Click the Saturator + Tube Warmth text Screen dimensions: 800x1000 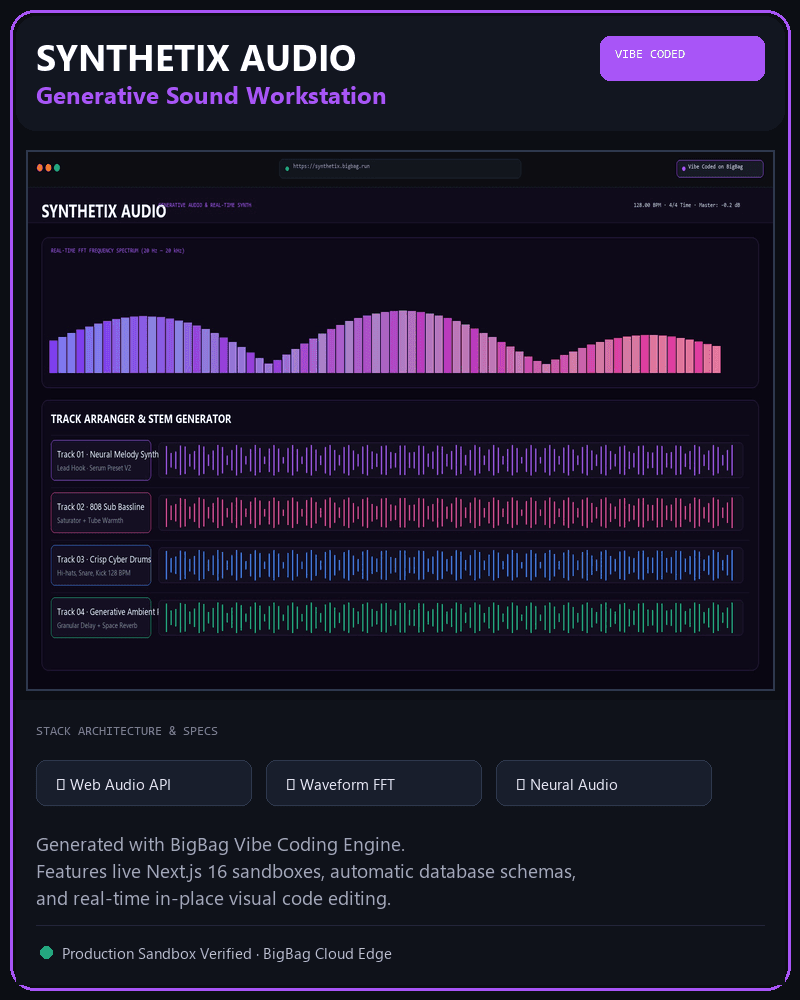coord(90,520)
